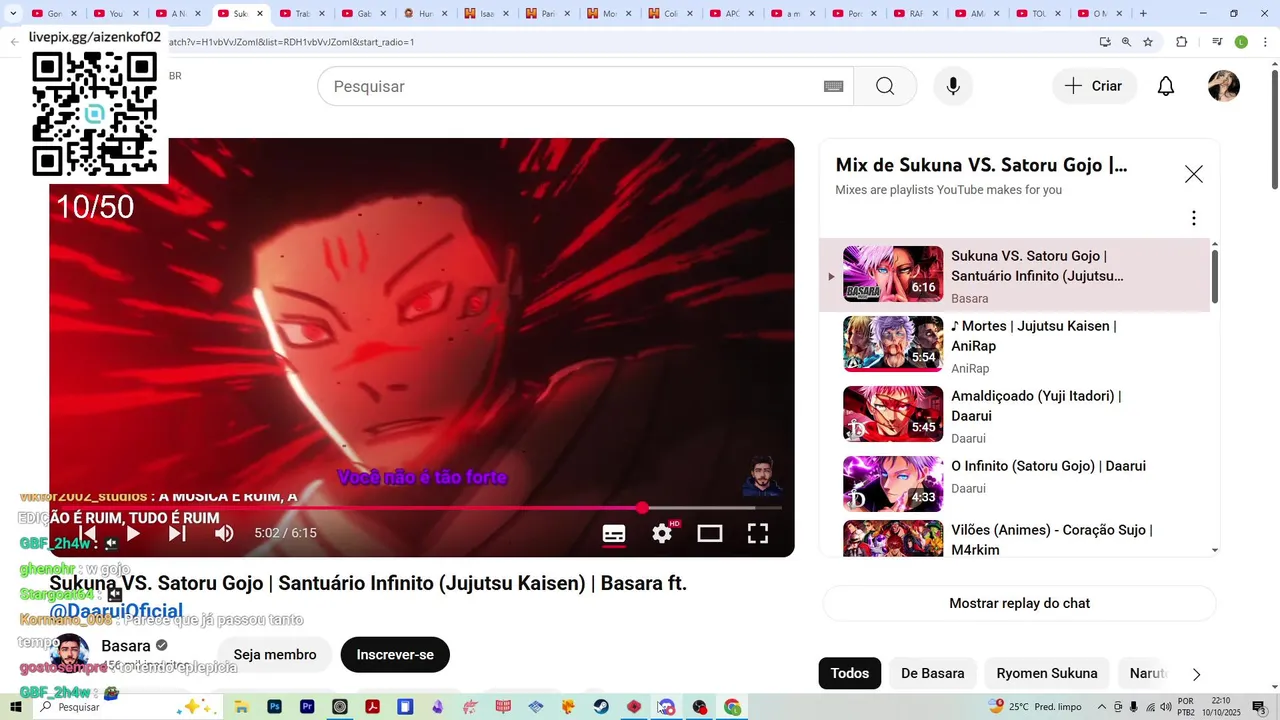
Task: Open browser zoom magnifier in address bar
Action: 1126,42
